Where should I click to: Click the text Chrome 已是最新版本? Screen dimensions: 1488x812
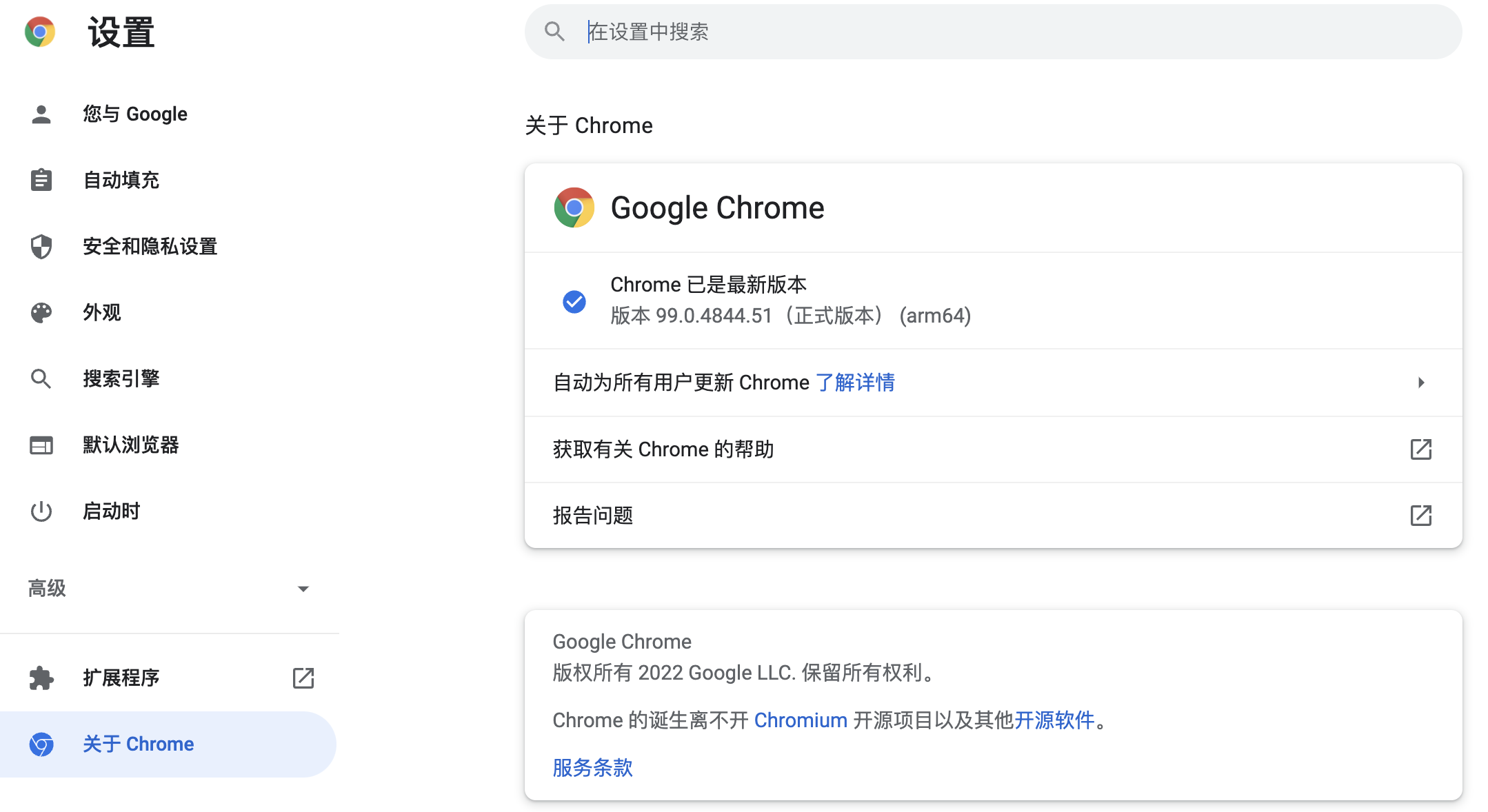pyautogui.click(x=709, y=285)
